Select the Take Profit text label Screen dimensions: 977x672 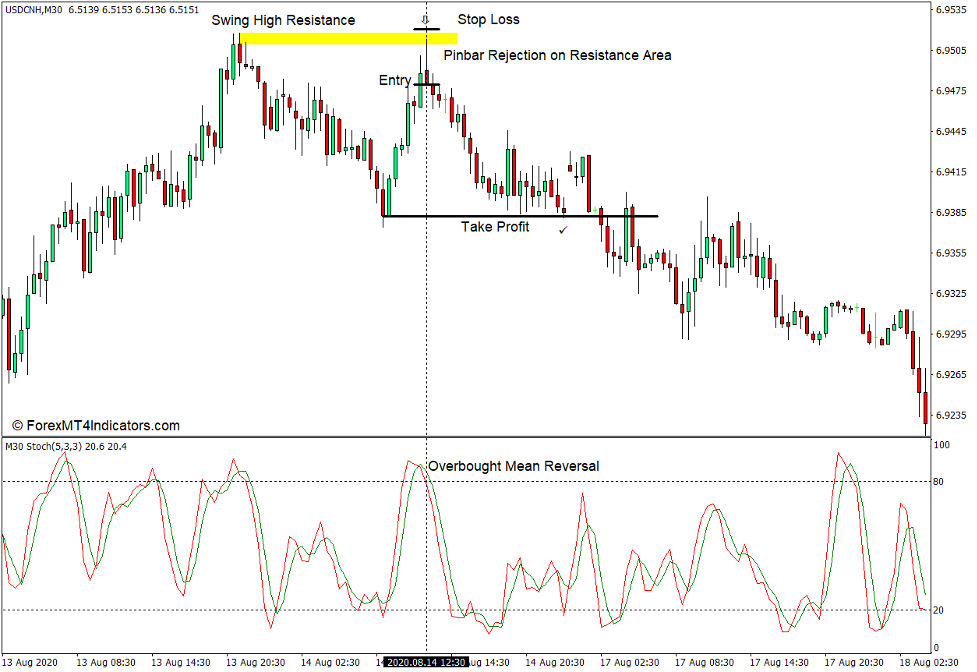[495, 226]
